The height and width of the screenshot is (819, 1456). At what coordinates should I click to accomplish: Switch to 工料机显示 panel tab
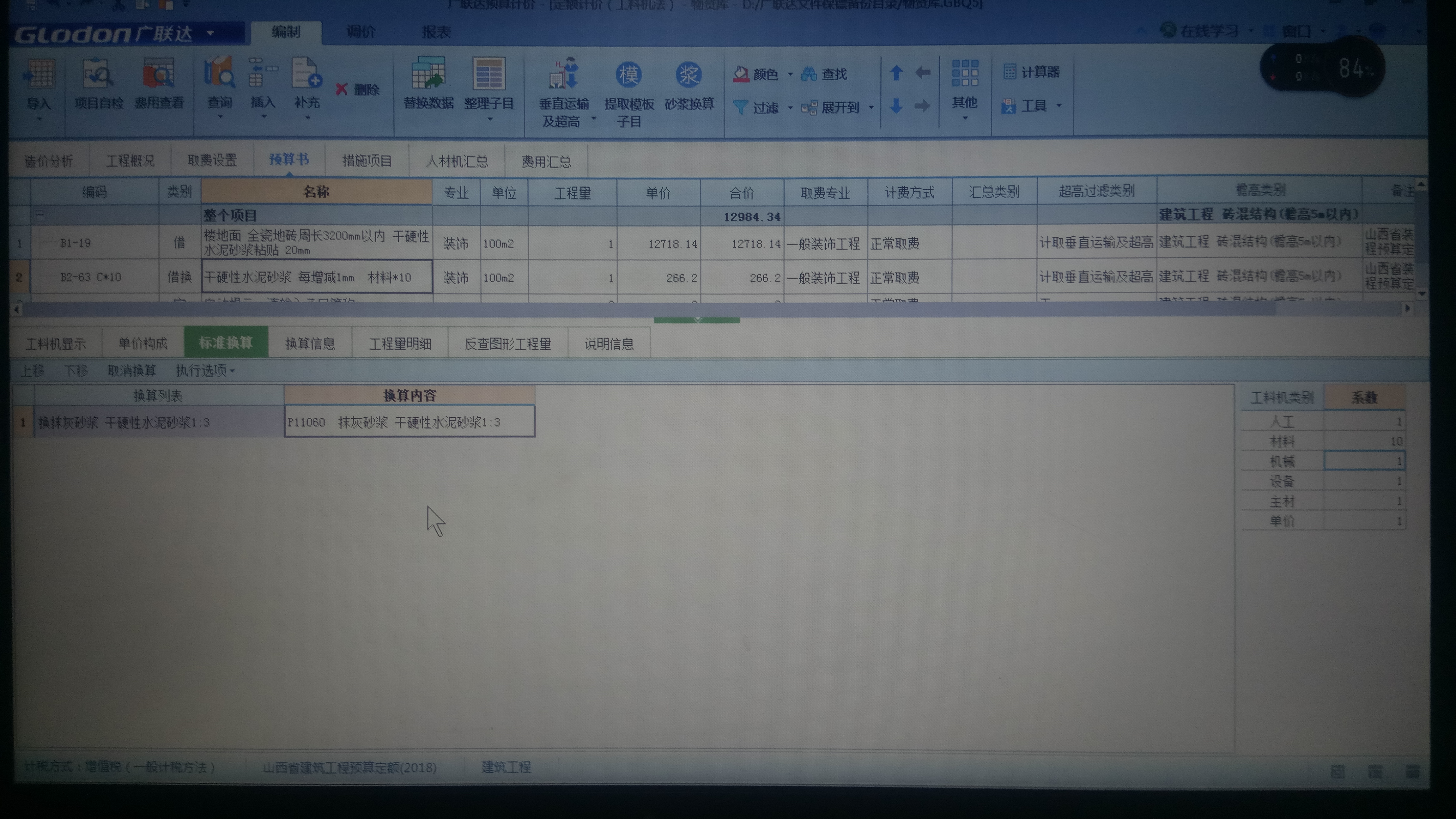55,344
